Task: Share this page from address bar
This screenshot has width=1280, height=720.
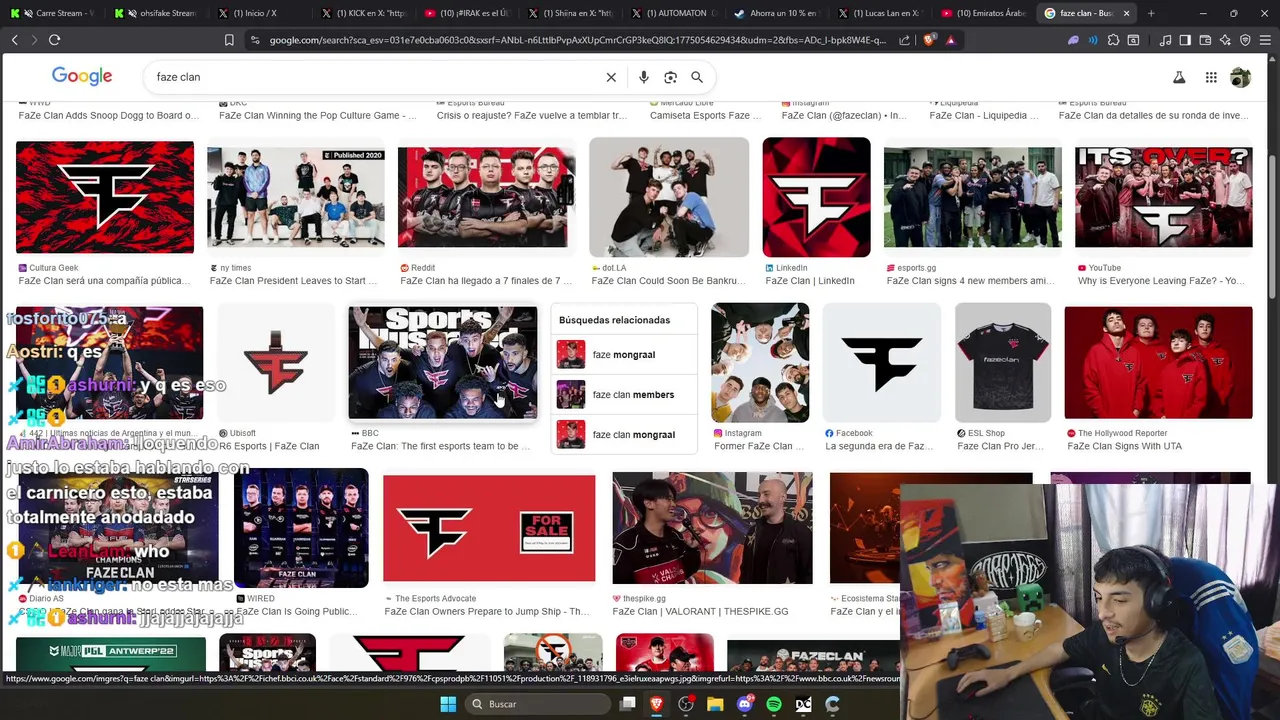Action: [905, 40]
